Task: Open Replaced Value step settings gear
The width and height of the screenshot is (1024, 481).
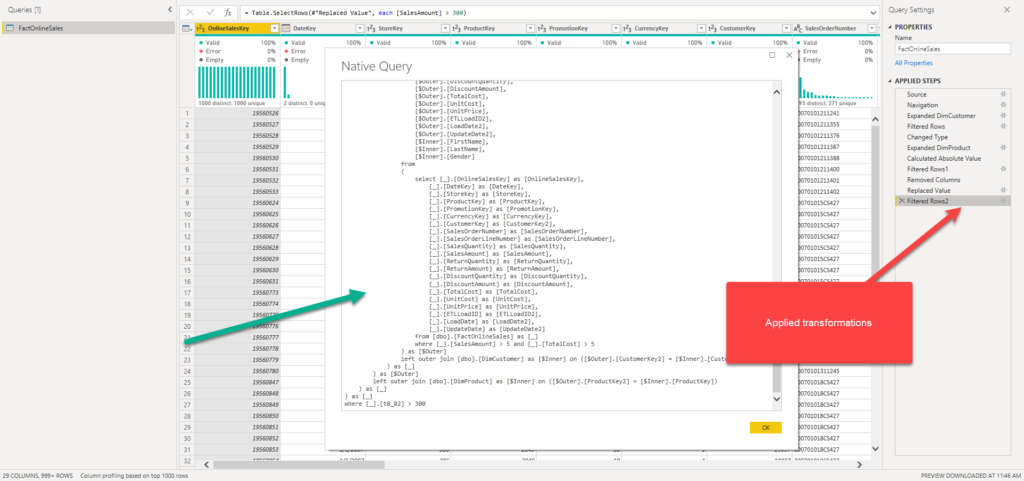Action: pyautogui.click(x=1002, y=190)
